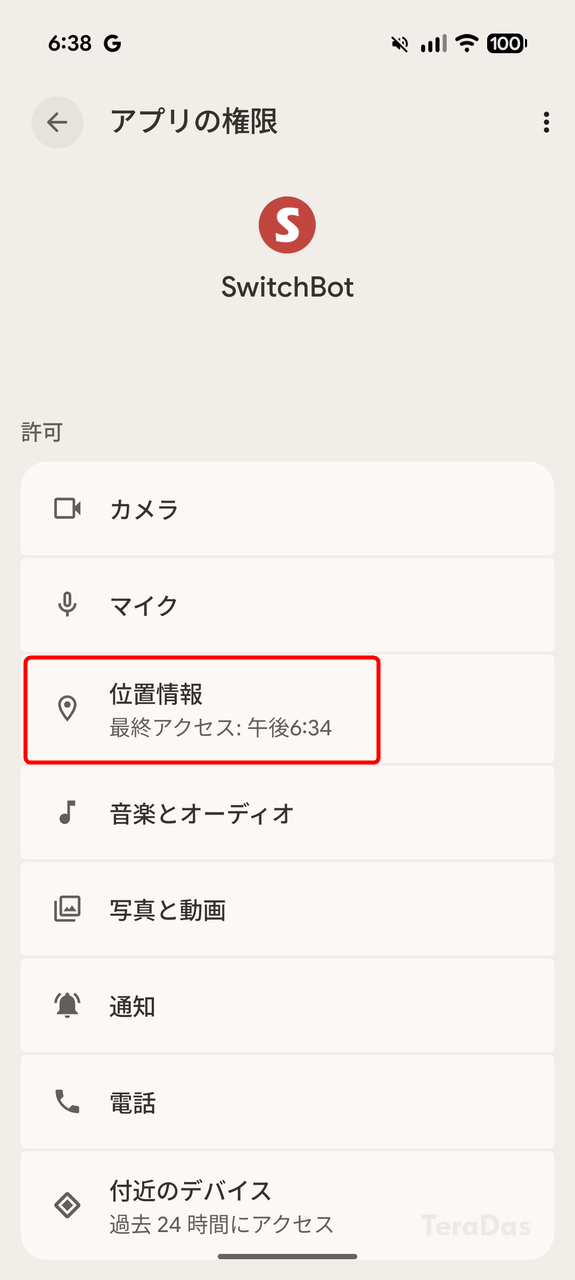
Task: Tap the photos and videos icon
Action: tap(67, 910)
